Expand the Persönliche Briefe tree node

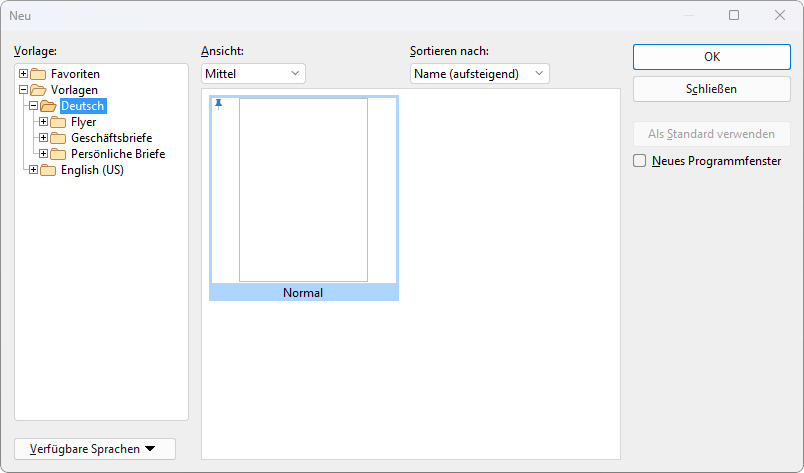click(x=44, y=153)
